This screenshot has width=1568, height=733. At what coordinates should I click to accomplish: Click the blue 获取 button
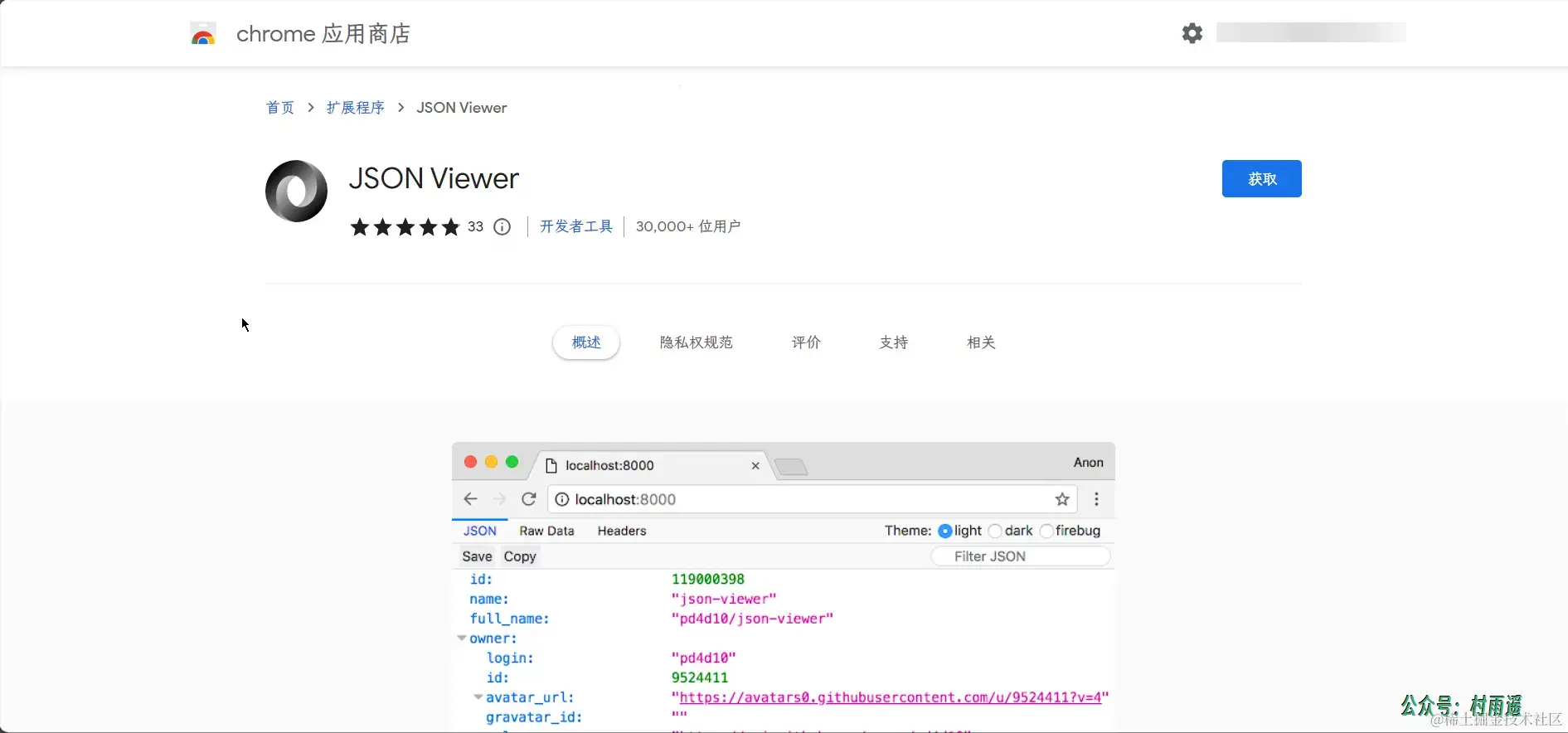pyautogui.click(x=1261, y=178)
